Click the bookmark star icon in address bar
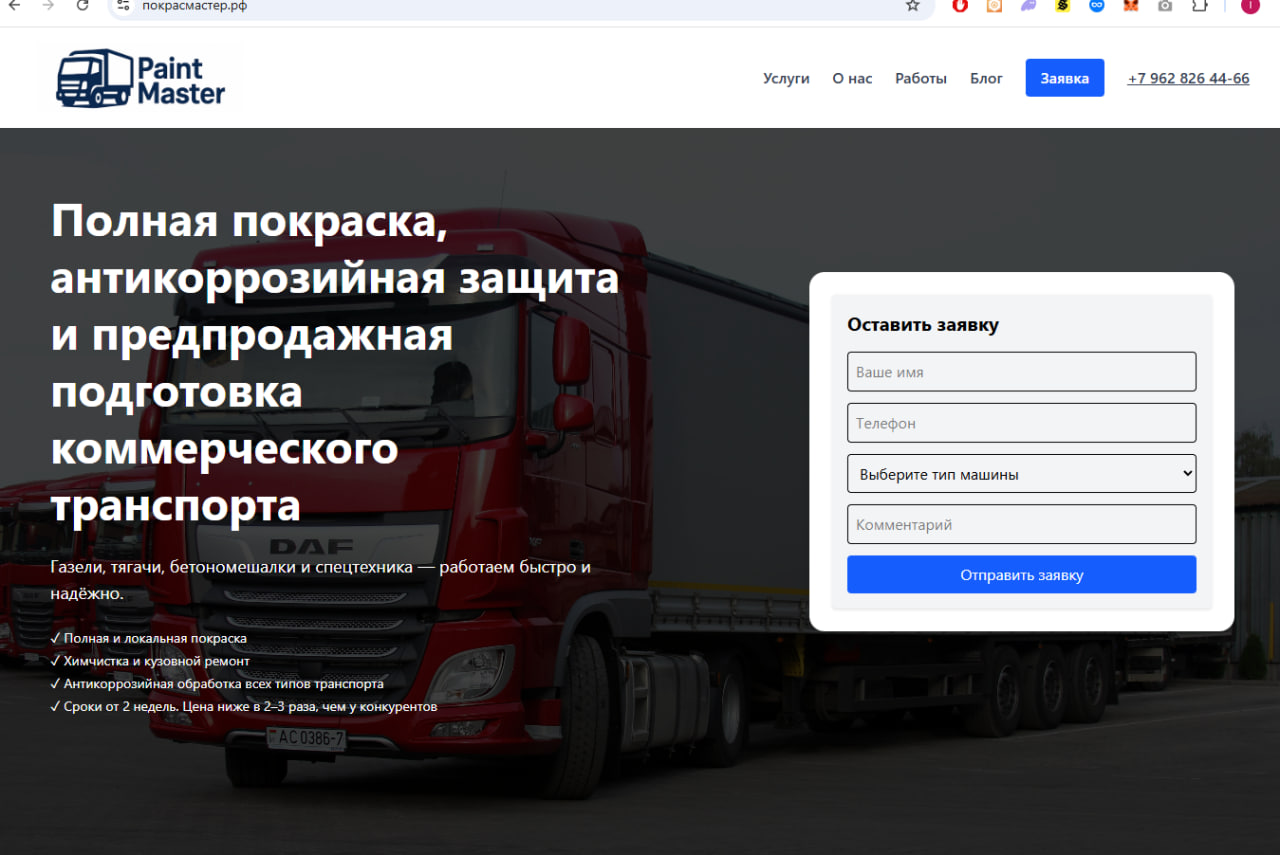Image resolution: width=1280 pixels, height=855 pixels. (x=911, y=5)
